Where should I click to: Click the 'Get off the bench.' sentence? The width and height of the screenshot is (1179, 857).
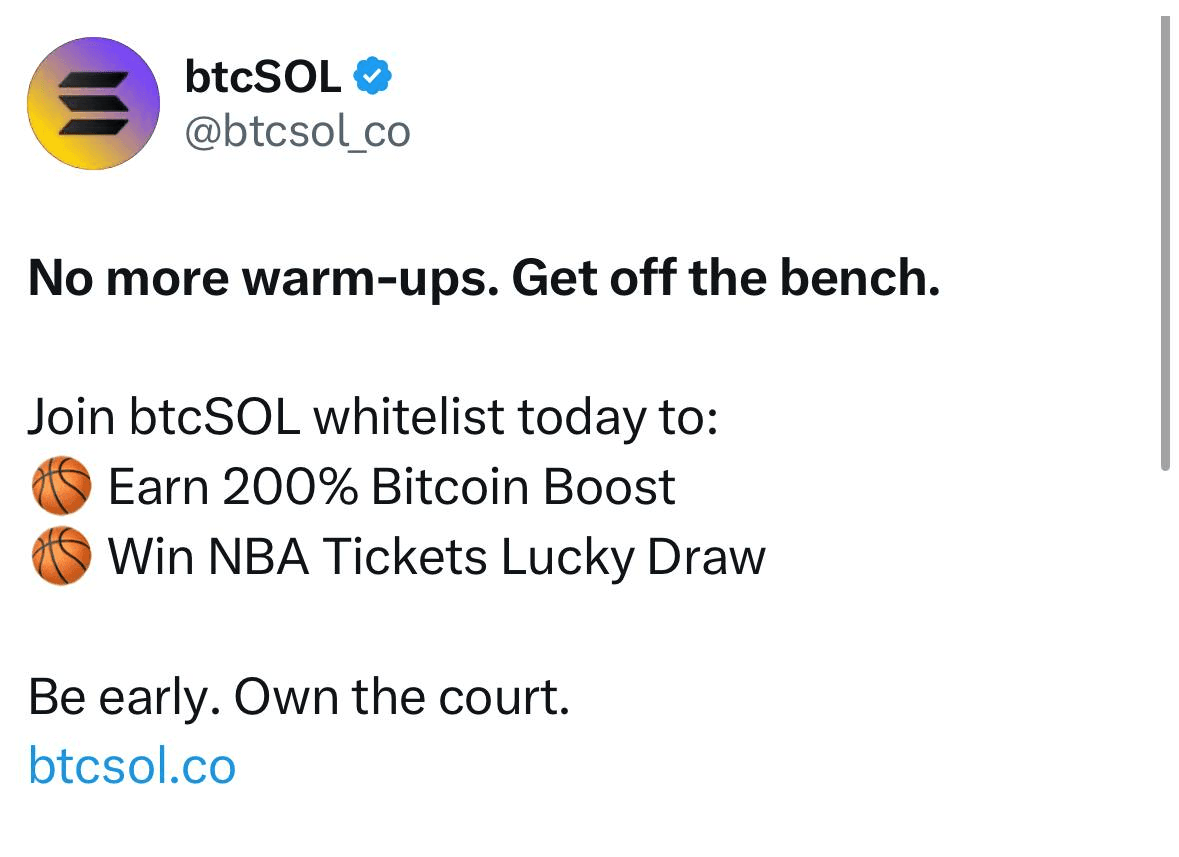click(726, 278)
